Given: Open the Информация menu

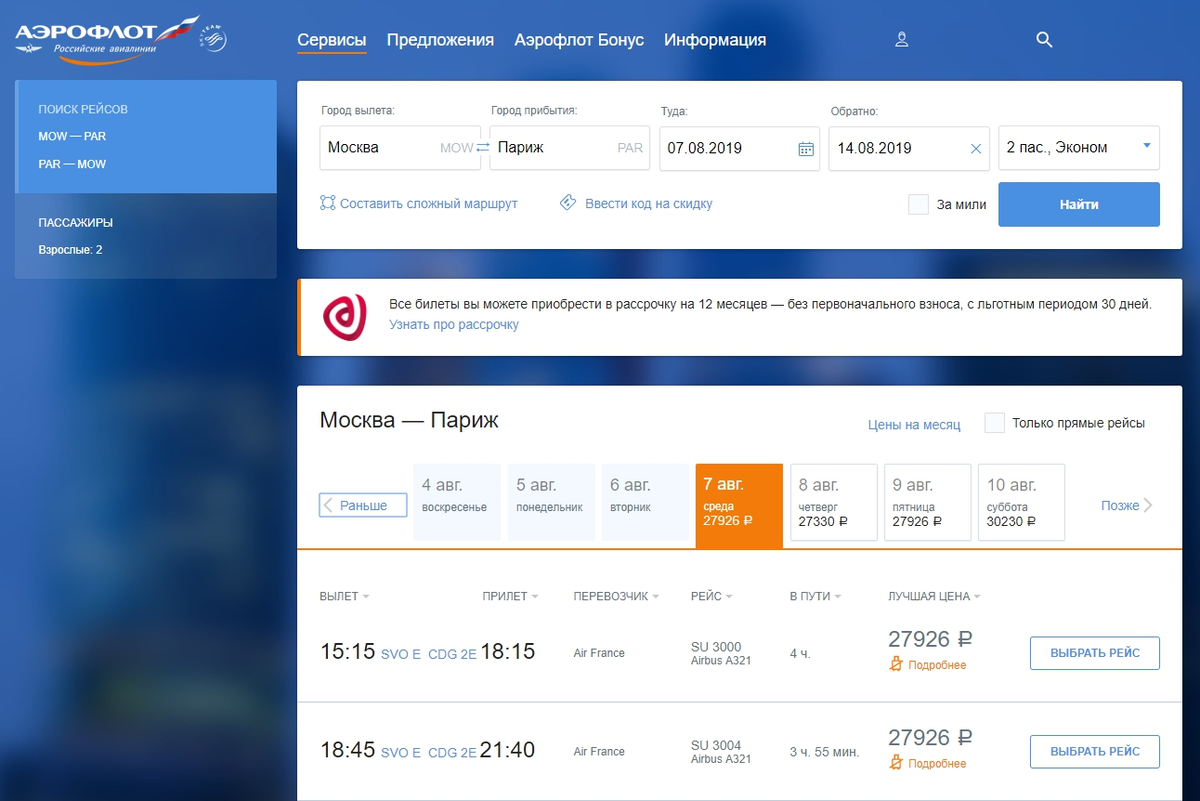Looking at the screenshot, I should pos(715,40).
